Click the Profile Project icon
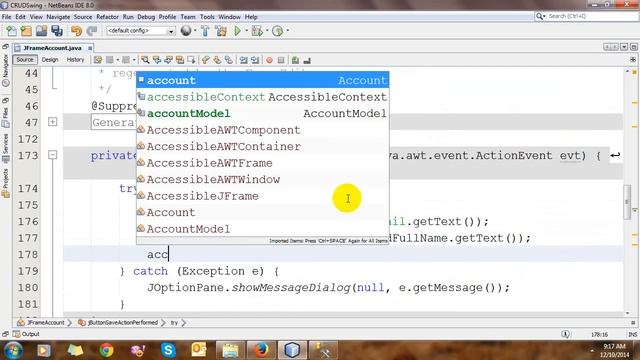 (x=278, y=31)
